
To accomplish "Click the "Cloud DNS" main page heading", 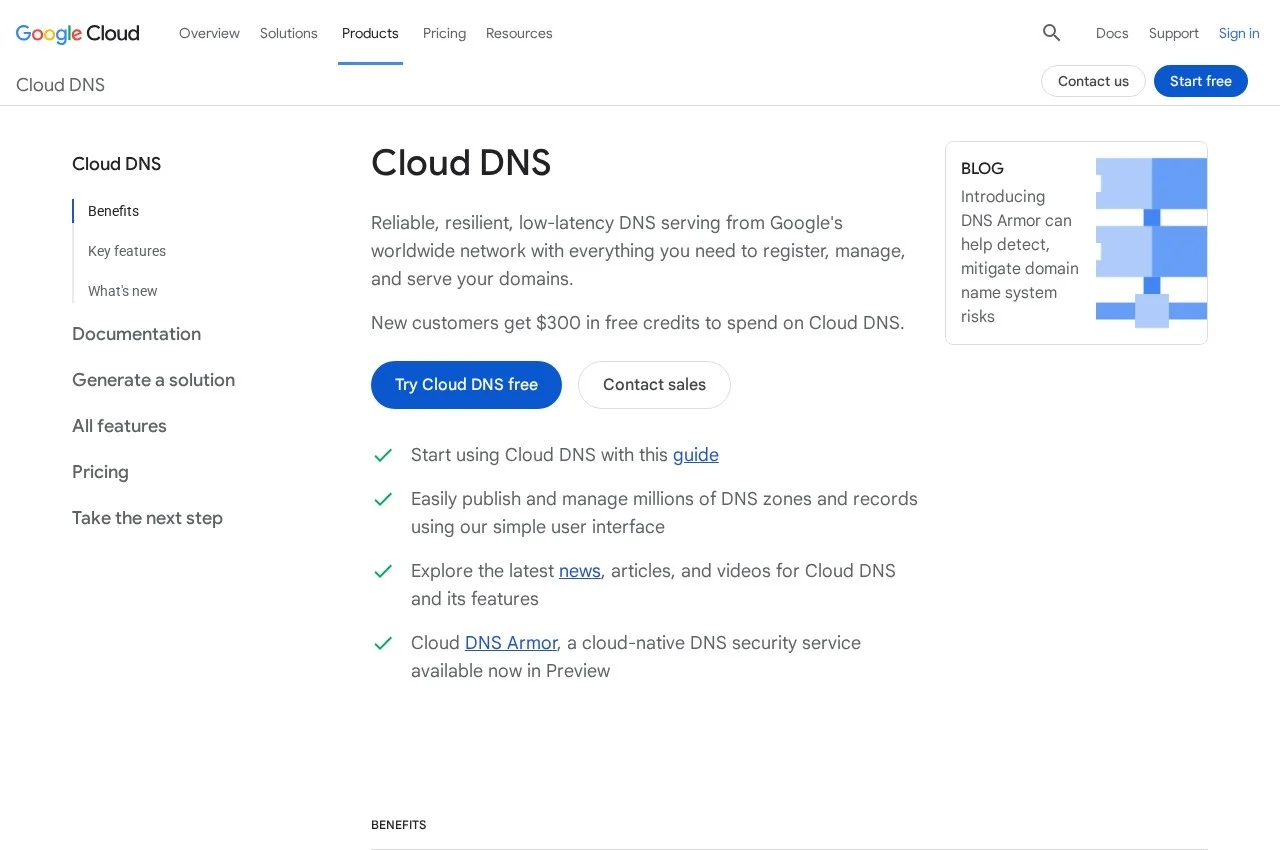I will (461, 163).
